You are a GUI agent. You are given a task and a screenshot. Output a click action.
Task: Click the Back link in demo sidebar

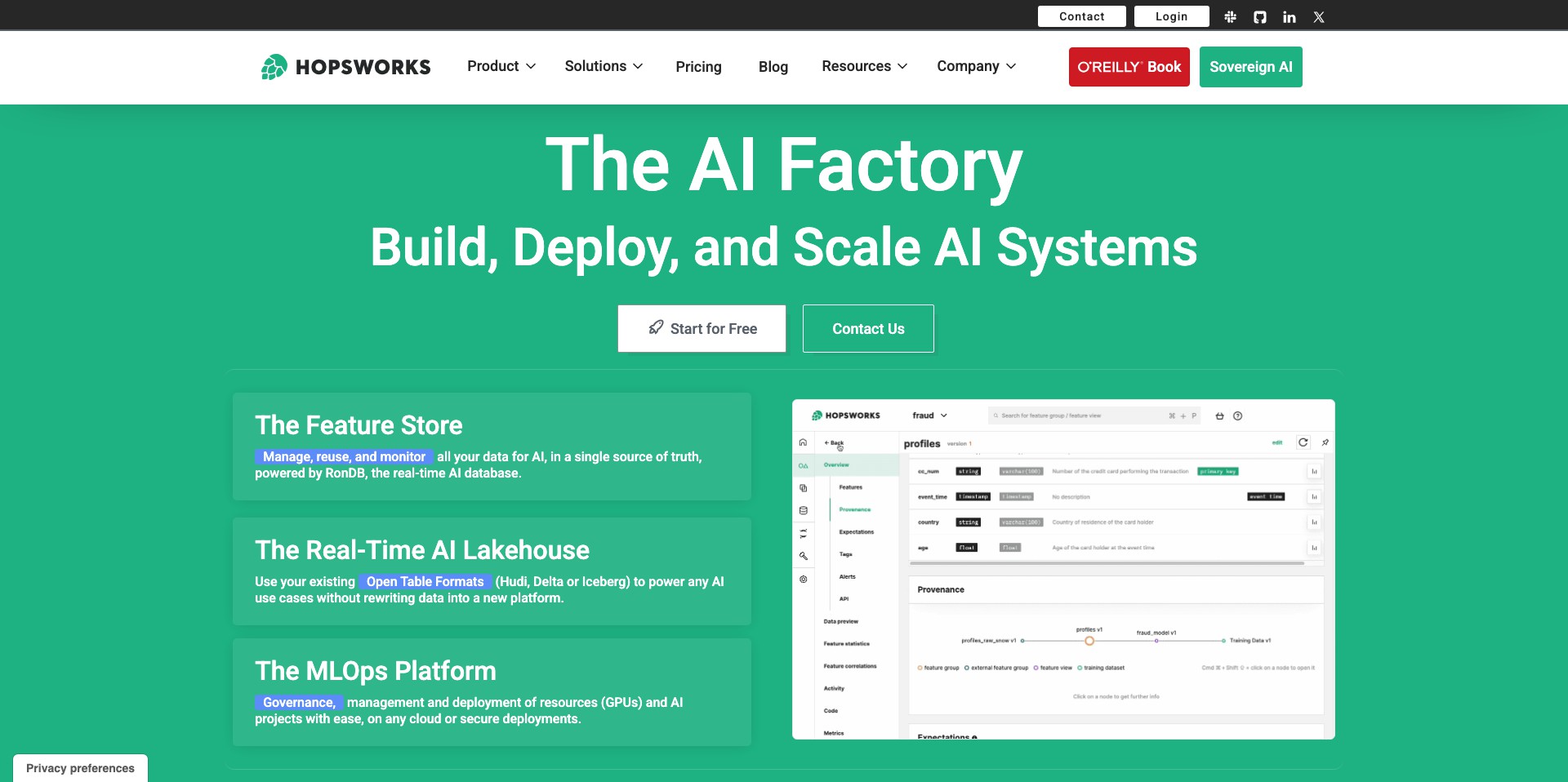(x=834, y=443)
